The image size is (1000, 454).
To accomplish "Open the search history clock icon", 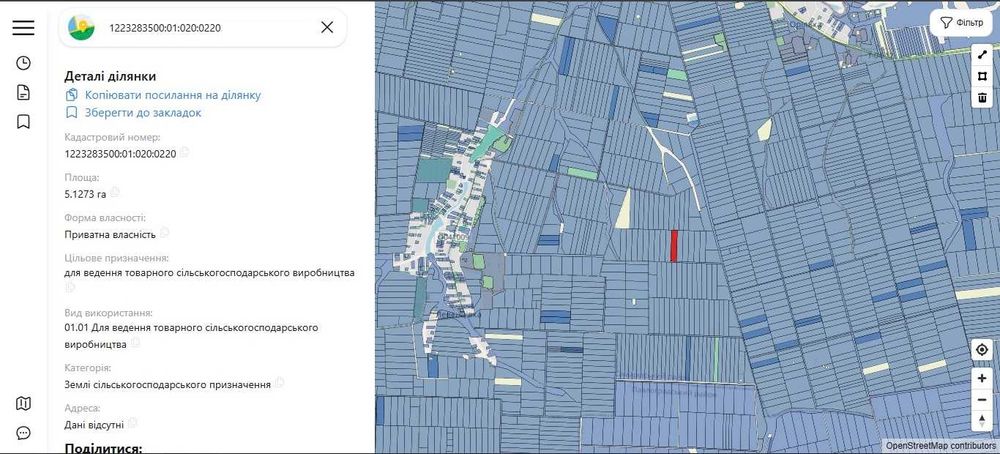I will point(23,62).
